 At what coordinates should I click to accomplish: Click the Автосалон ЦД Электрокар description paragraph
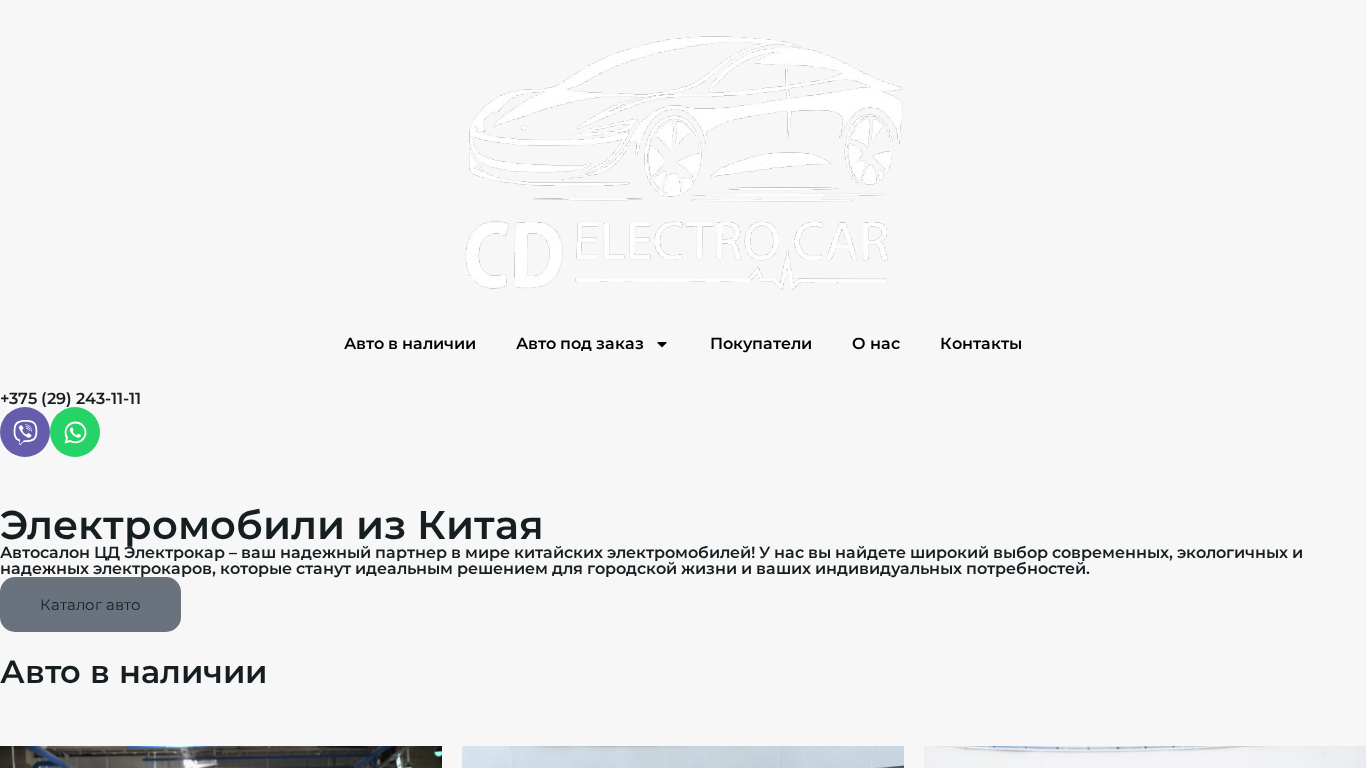pos(652,561)
